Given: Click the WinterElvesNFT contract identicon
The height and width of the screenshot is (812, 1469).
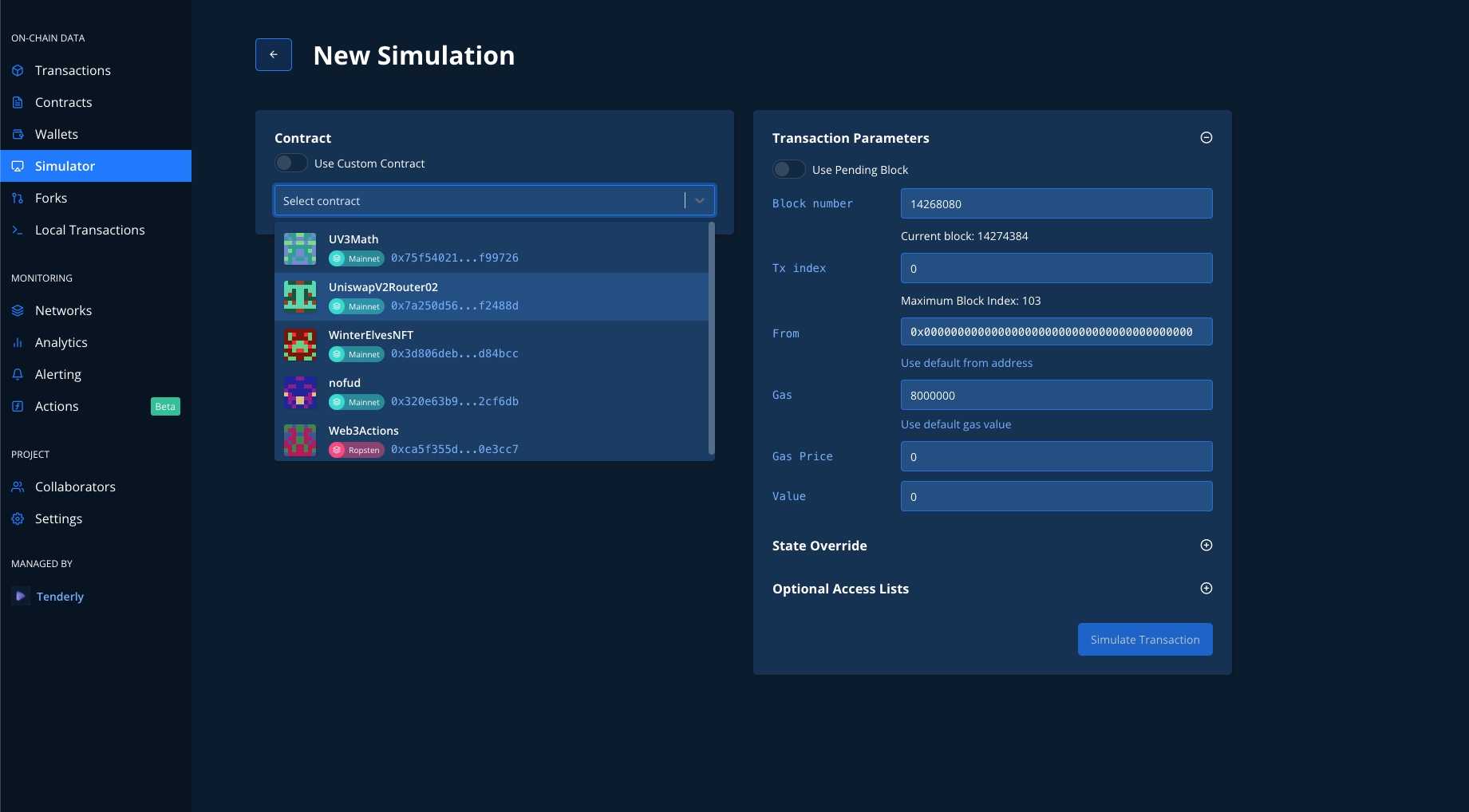Looking at the screenshot, I should [x=300, y=345].
